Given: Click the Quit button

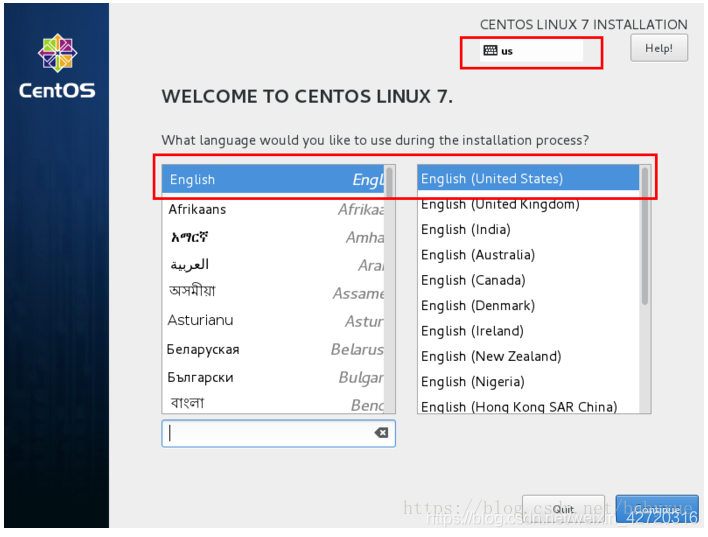Looking at the screenshot, I should pos(563,509).
